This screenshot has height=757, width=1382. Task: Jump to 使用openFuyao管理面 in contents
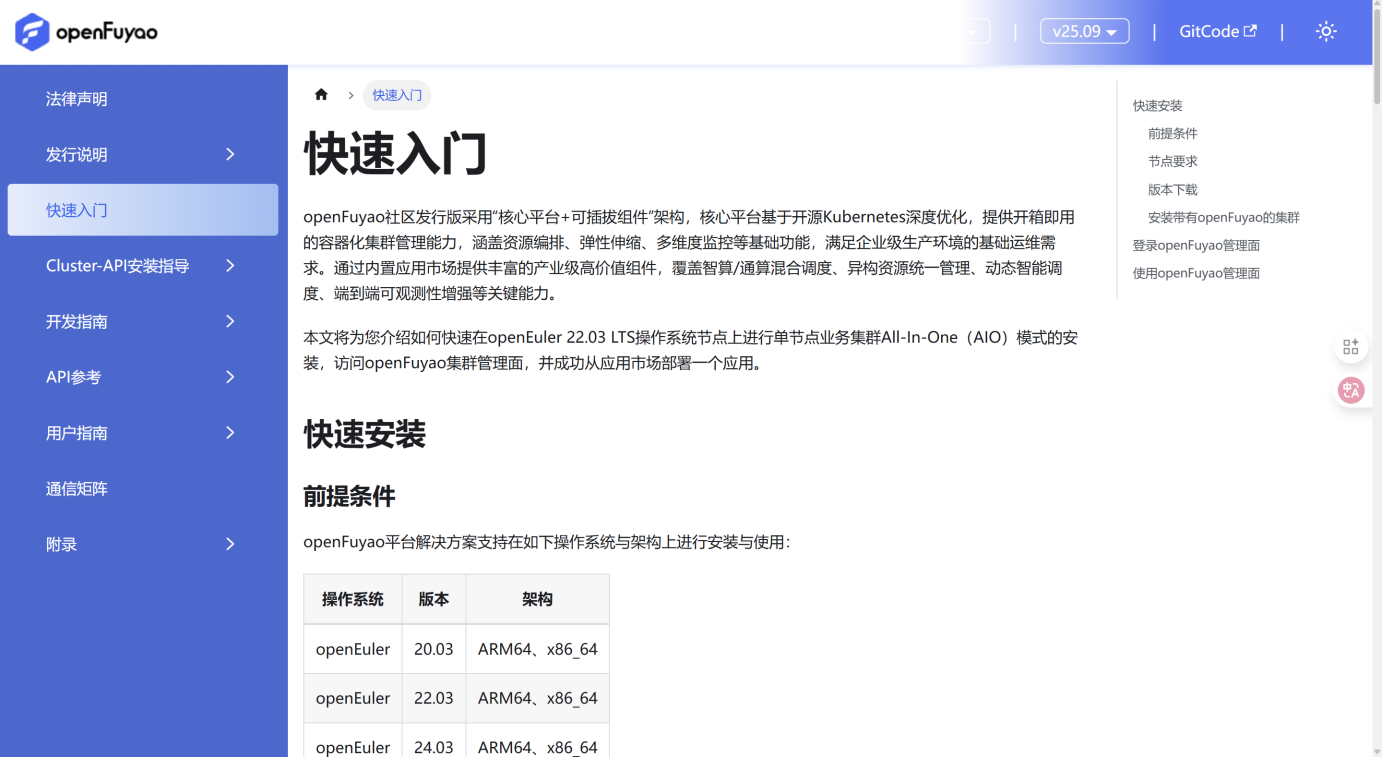(1196, 274)
